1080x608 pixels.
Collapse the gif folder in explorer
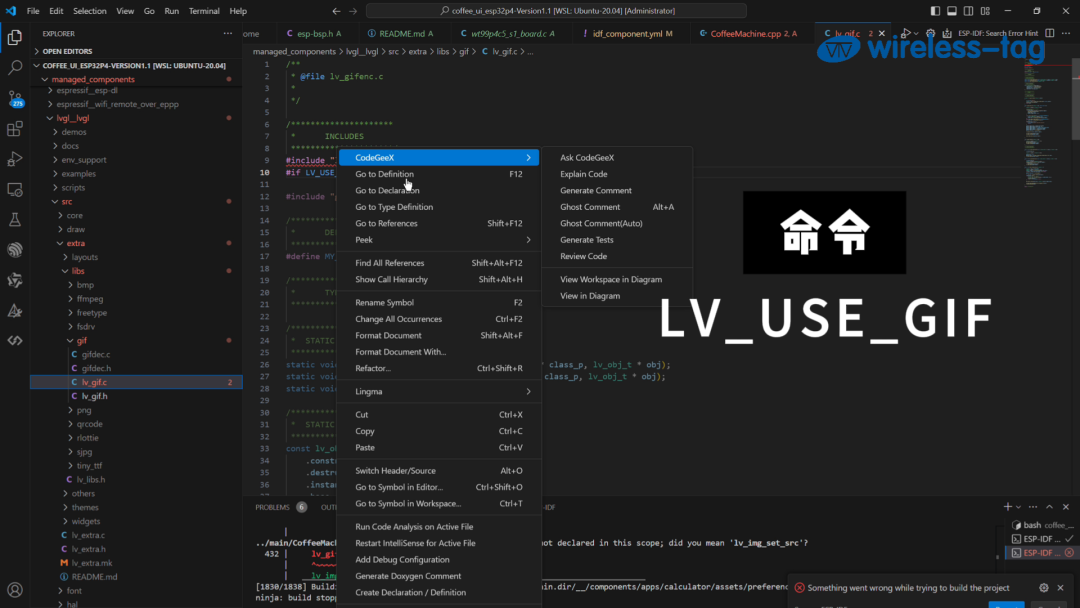click(x=83, y=340)
